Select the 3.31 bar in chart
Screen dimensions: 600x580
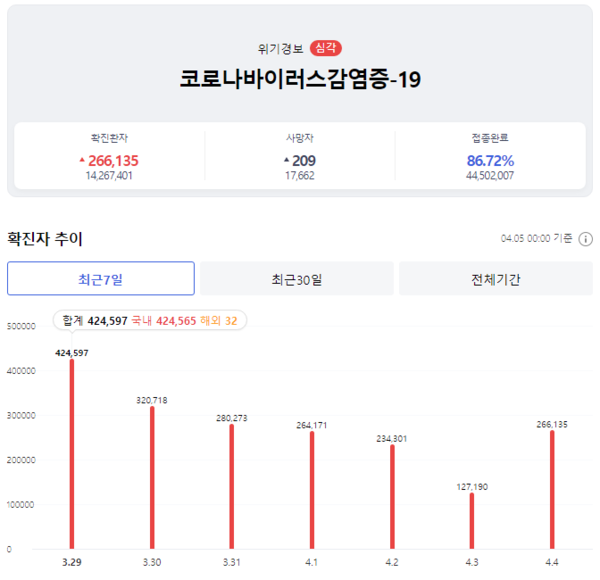click(232, 487)
